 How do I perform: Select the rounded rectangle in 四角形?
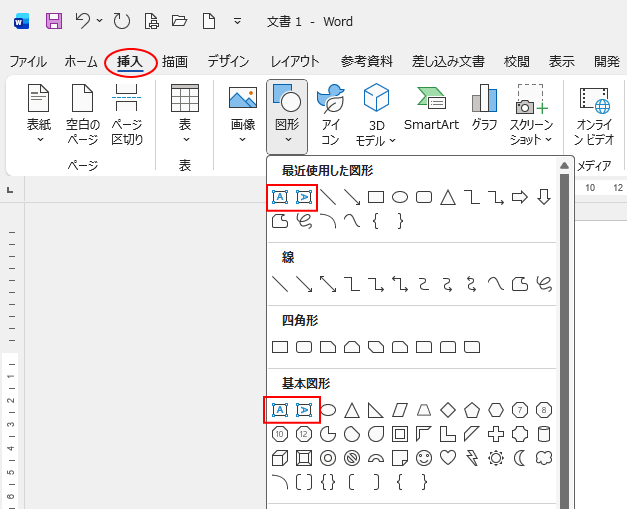(x=304, y=347)
